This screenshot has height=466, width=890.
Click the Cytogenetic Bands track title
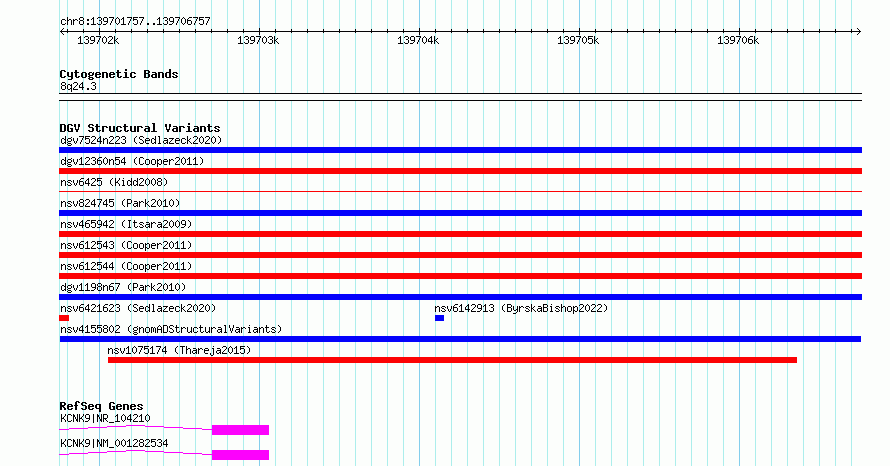(119, 74)
